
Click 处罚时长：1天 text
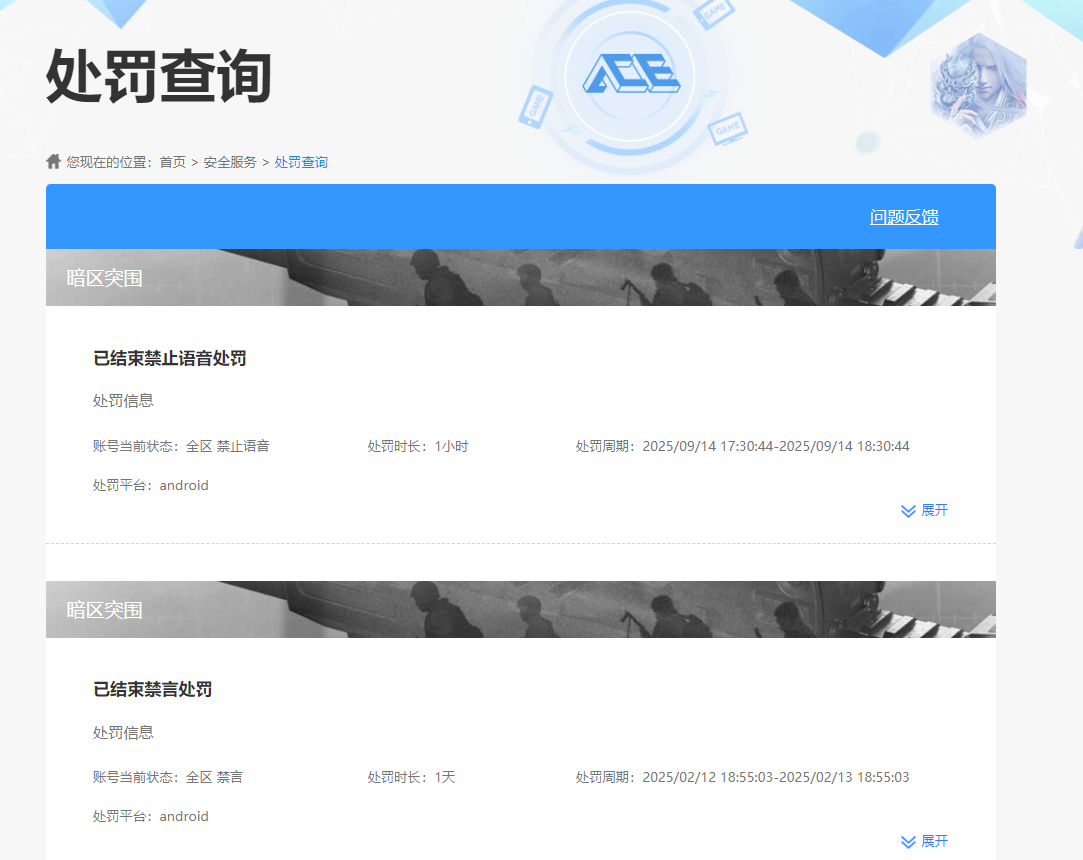(411, 777)
